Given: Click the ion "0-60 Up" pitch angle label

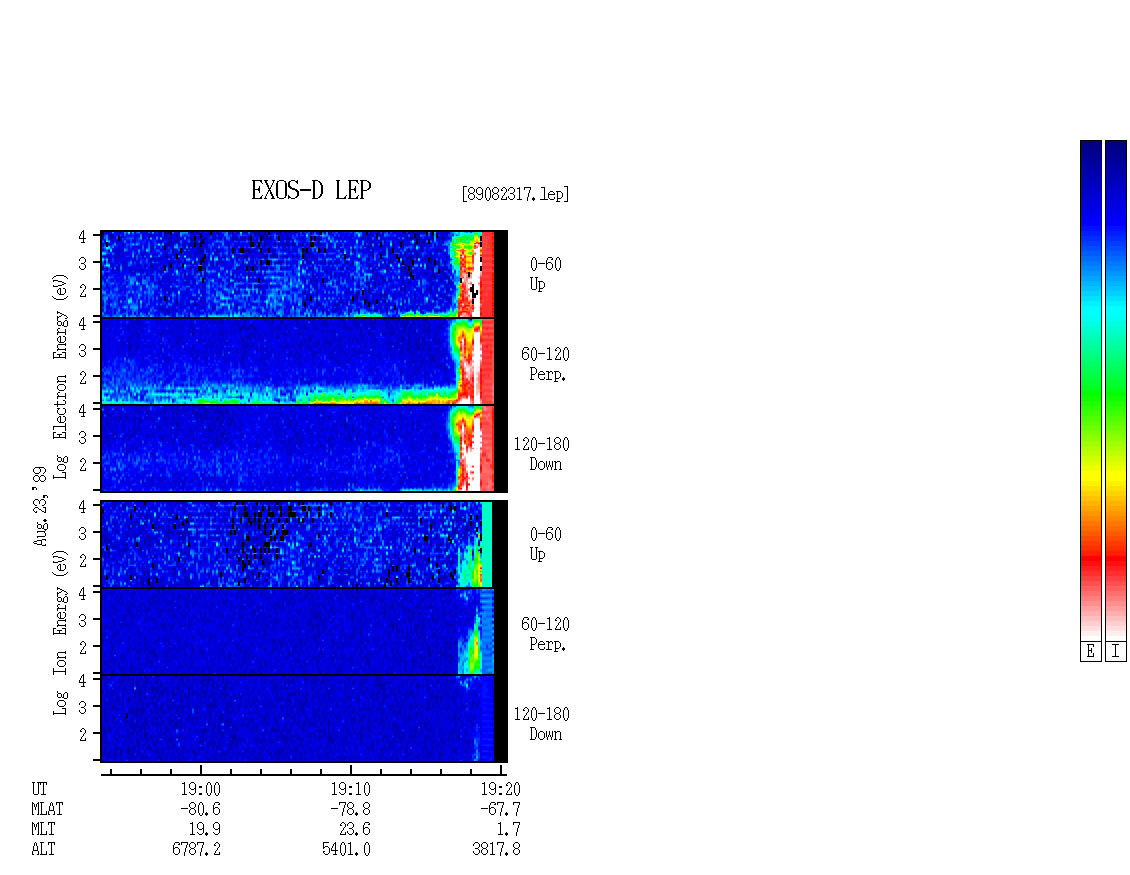Looking at the screenshot, I should click(x=546, y=544).
